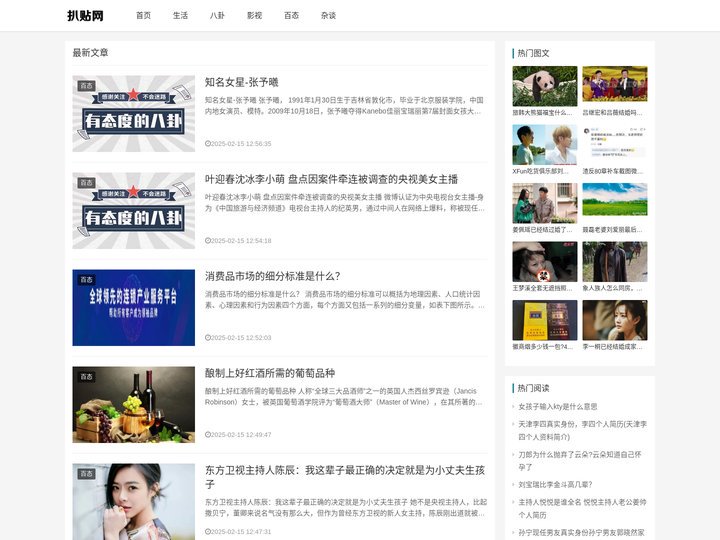Open the 姜佩瑶已经结过婚了 photo
The height and width of the screenshot is (540, 720).
pos(545,203)
